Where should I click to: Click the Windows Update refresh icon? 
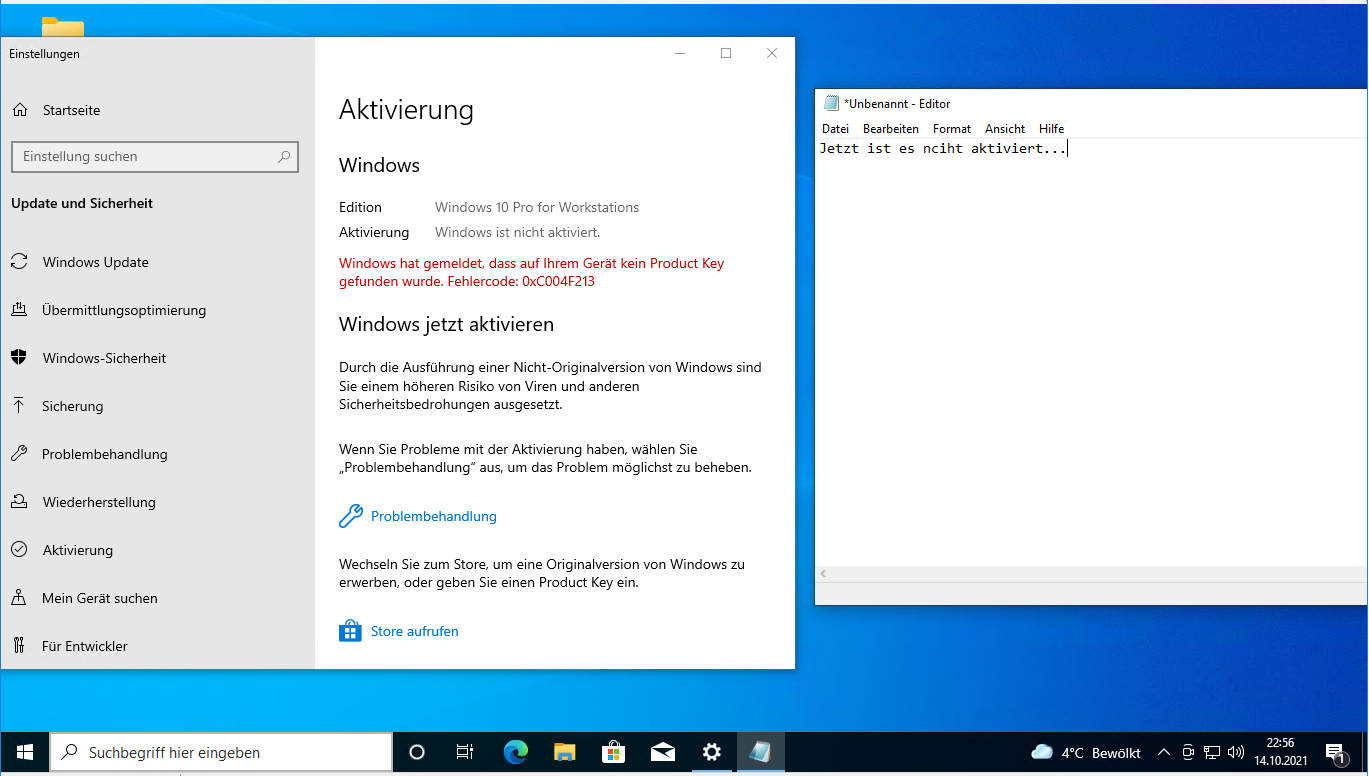tap(19, 262)
